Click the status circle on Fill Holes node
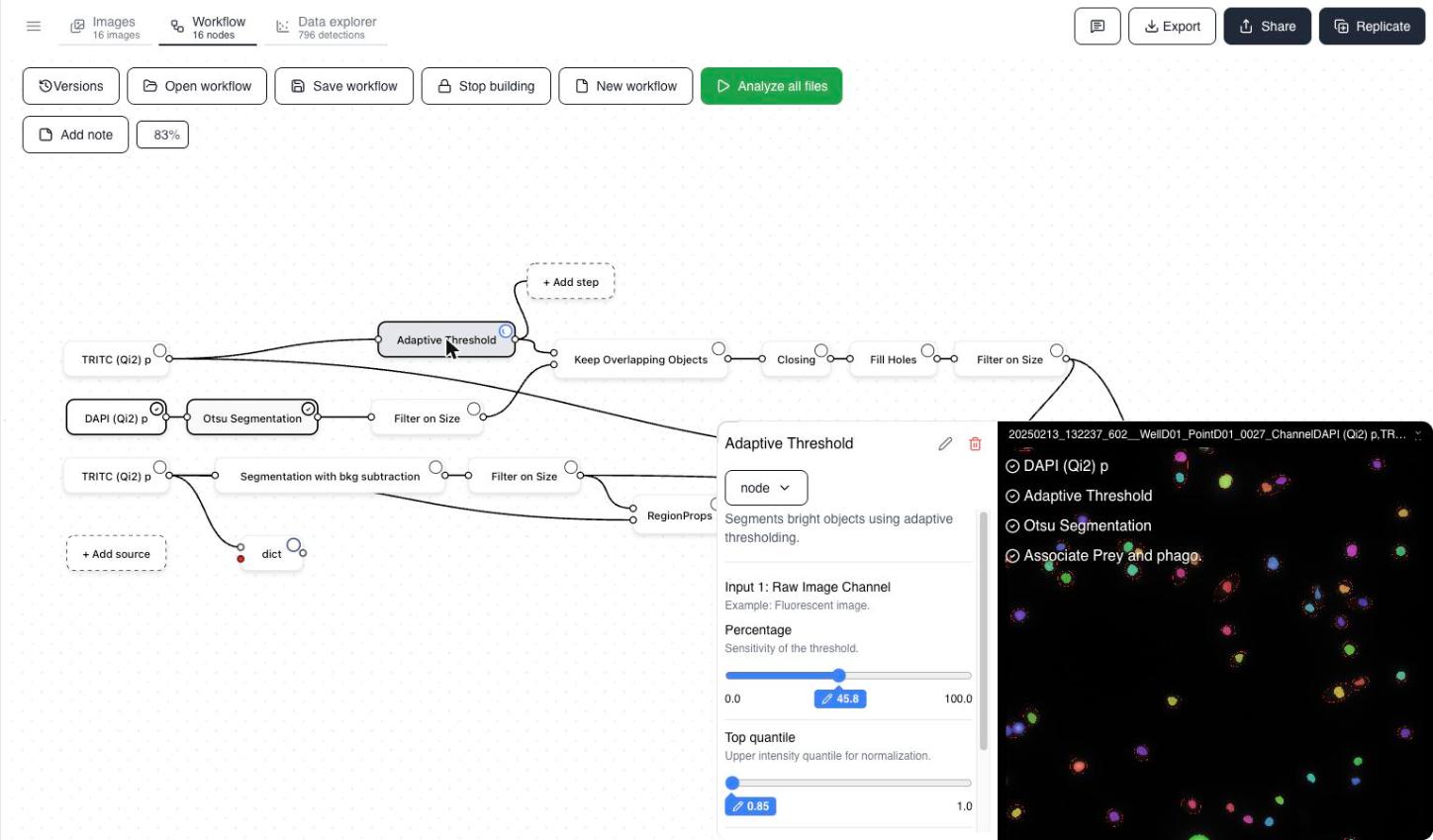This screenshot has height=840, width=1433. pyautogui.click(x=927, y=350)
